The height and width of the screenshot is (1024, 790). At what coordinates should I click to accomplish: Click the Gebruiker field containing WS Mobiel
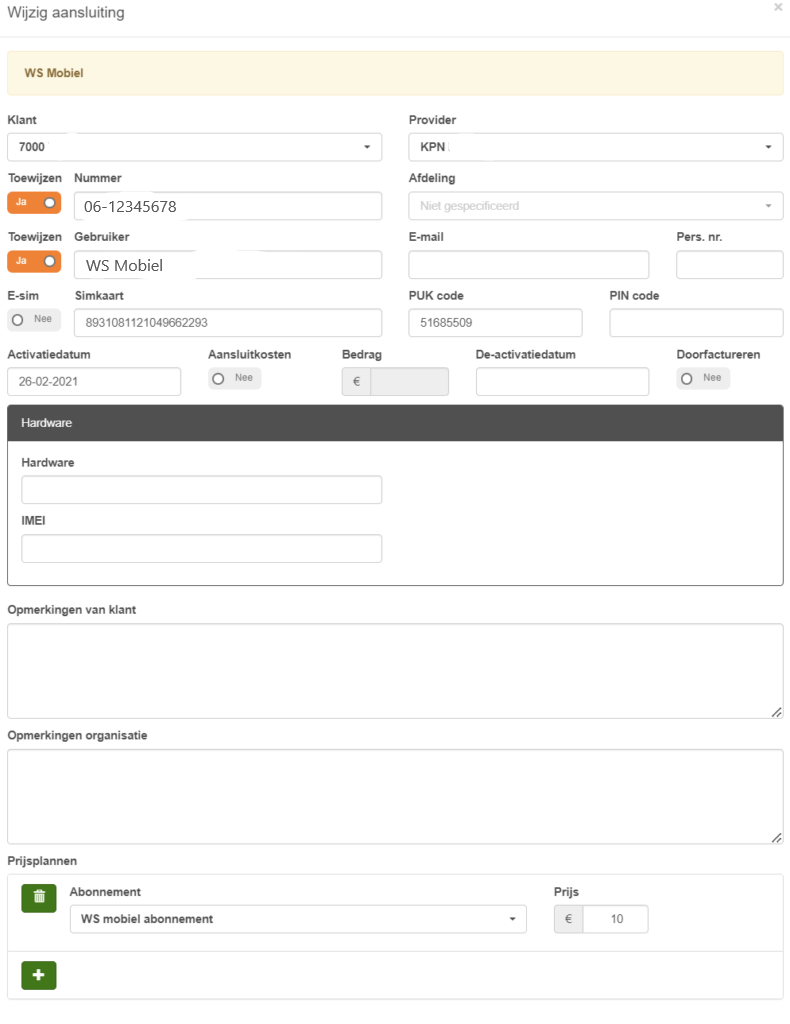click(228, 264)
